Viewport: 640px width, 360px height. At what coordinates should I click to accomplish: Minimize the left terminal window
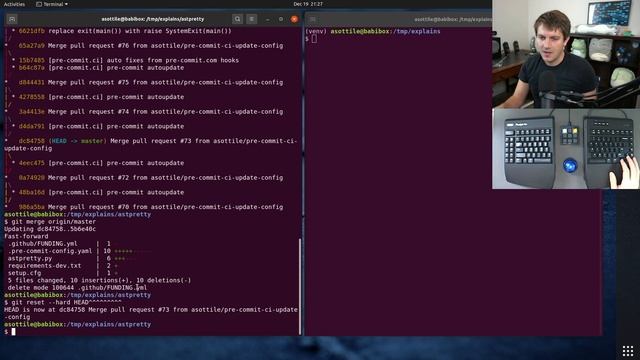(x=267, y=19)
